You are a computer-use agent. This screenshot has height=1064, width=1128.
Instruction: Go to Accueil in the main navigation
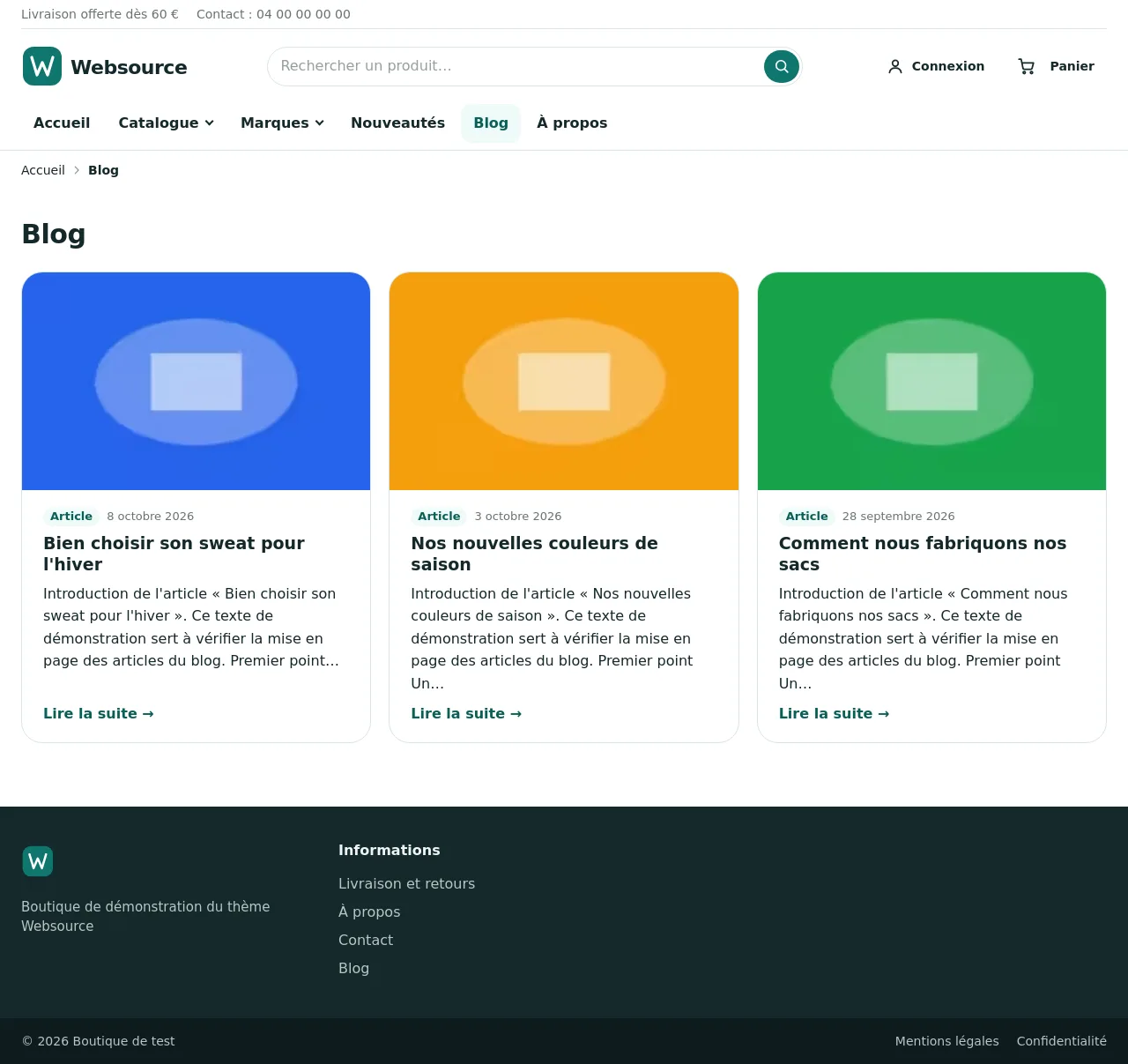[62, 123]
